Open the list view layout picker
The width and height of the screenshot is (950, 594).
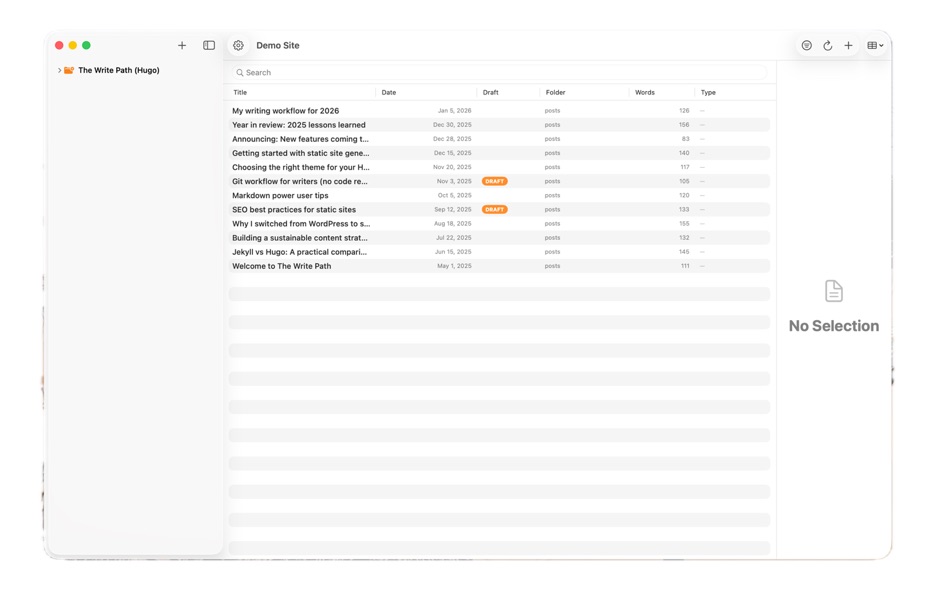coord(871,45)
